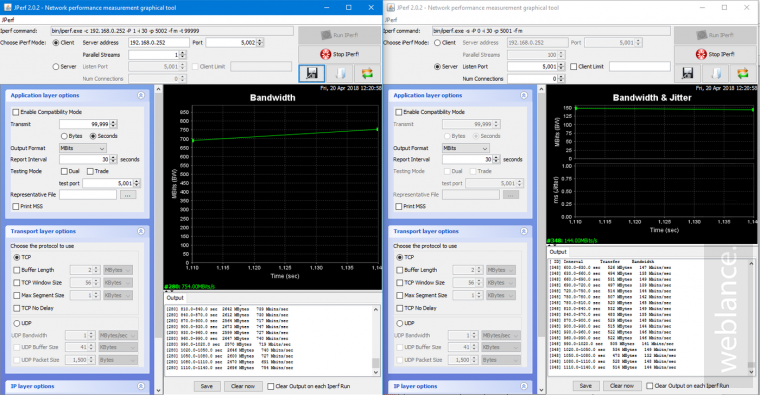Click the restore defaults arrows icon in left window
The image size is (760, 395).
(x=367, y=74)
